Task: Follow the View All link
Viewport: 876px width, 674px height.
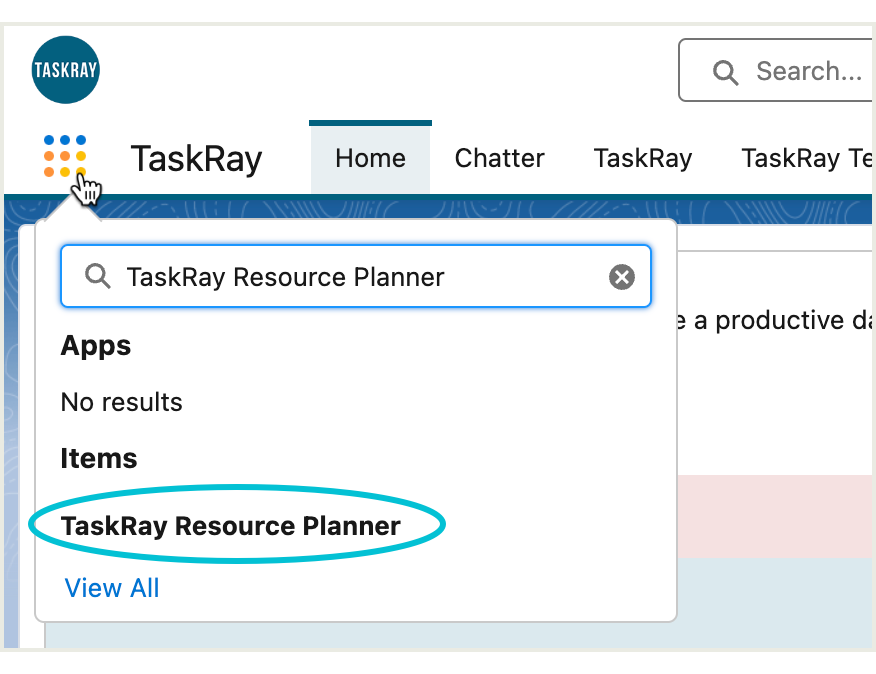Action: click(112, 588)
